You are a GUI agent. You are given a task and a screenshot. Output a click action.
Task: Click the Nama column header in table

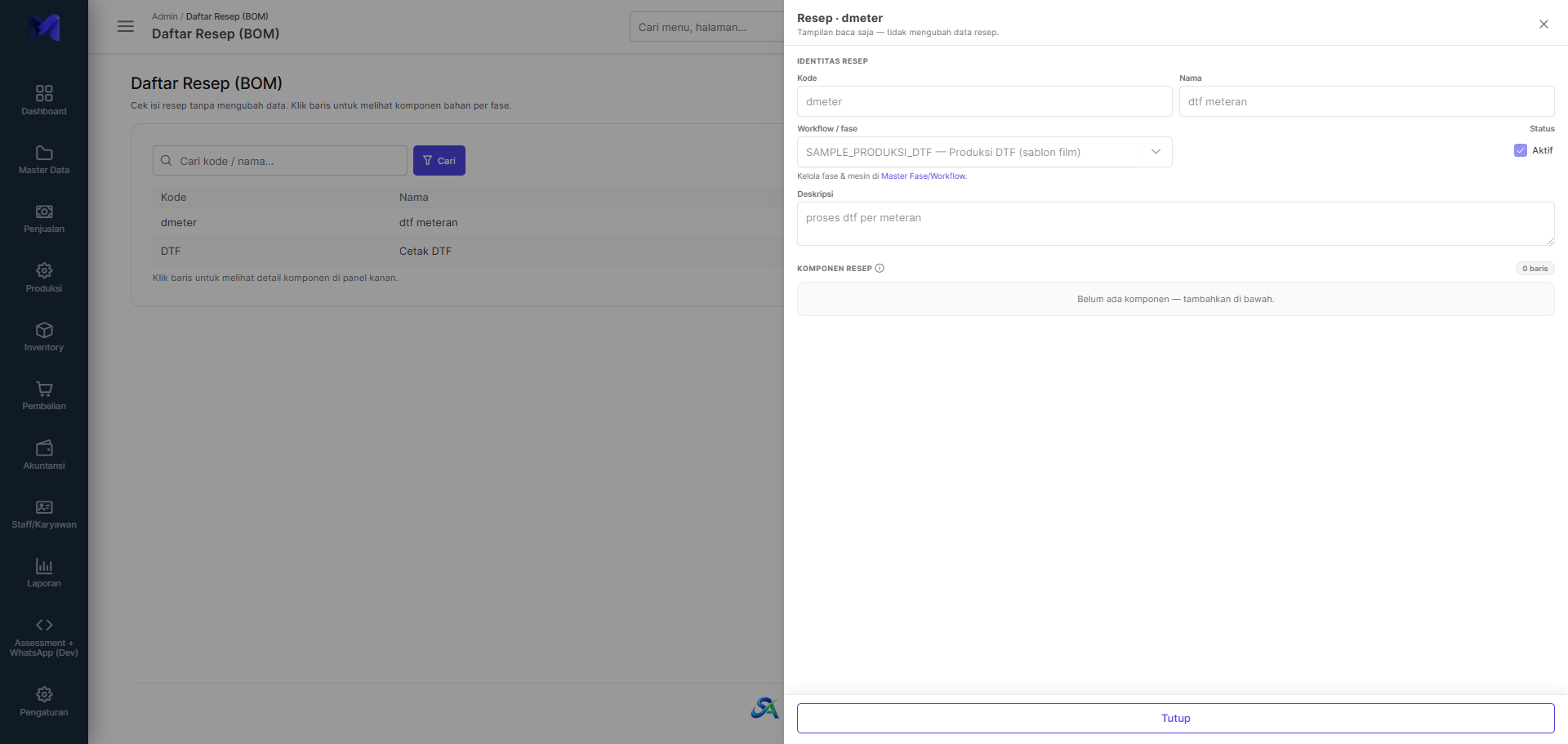(x=413, y=197)
